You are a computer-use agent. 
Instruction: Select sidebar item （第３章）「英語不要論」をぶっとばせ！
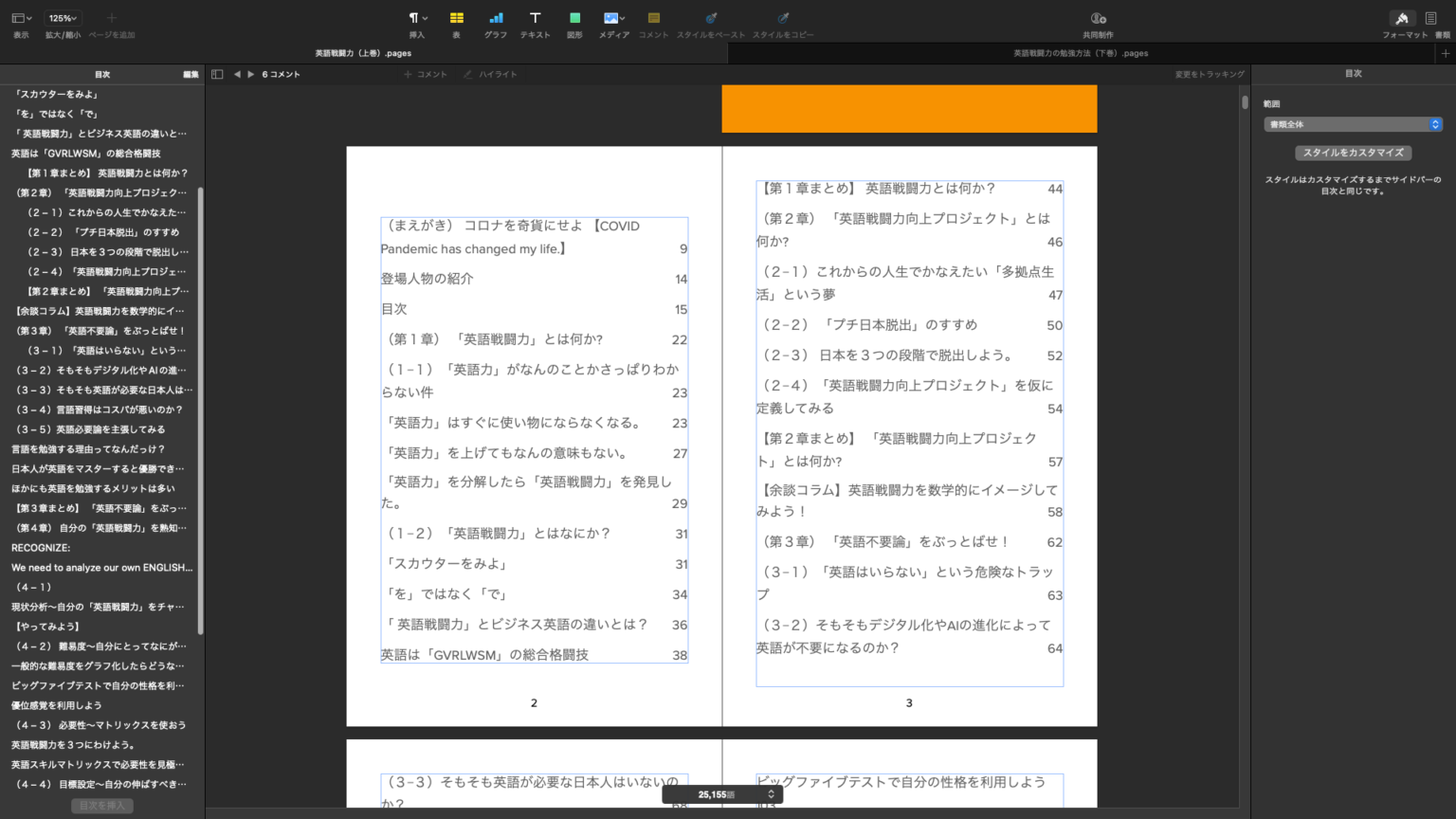[x=100, y=331]
